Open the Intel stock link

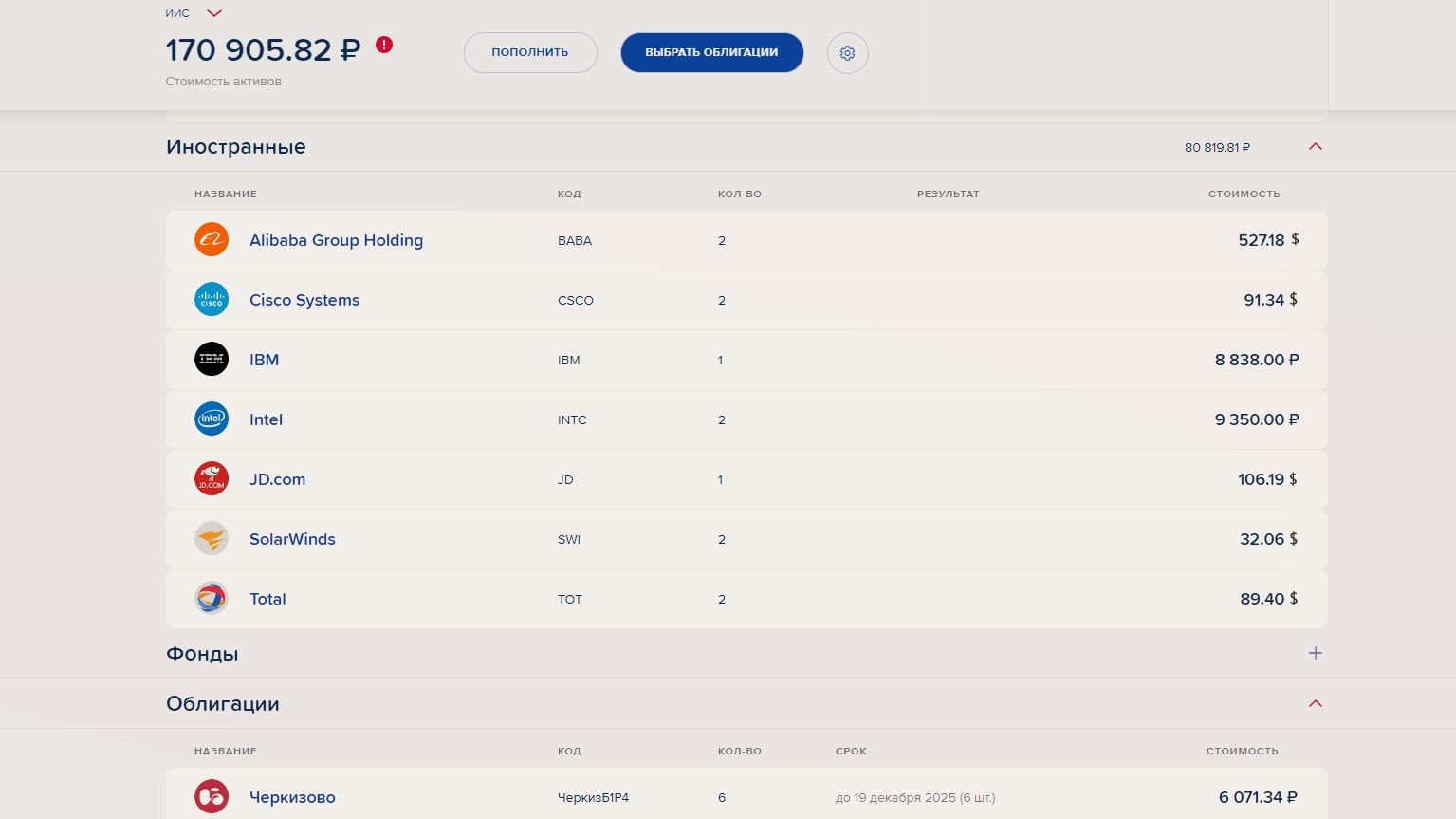[x=266, y=419]
